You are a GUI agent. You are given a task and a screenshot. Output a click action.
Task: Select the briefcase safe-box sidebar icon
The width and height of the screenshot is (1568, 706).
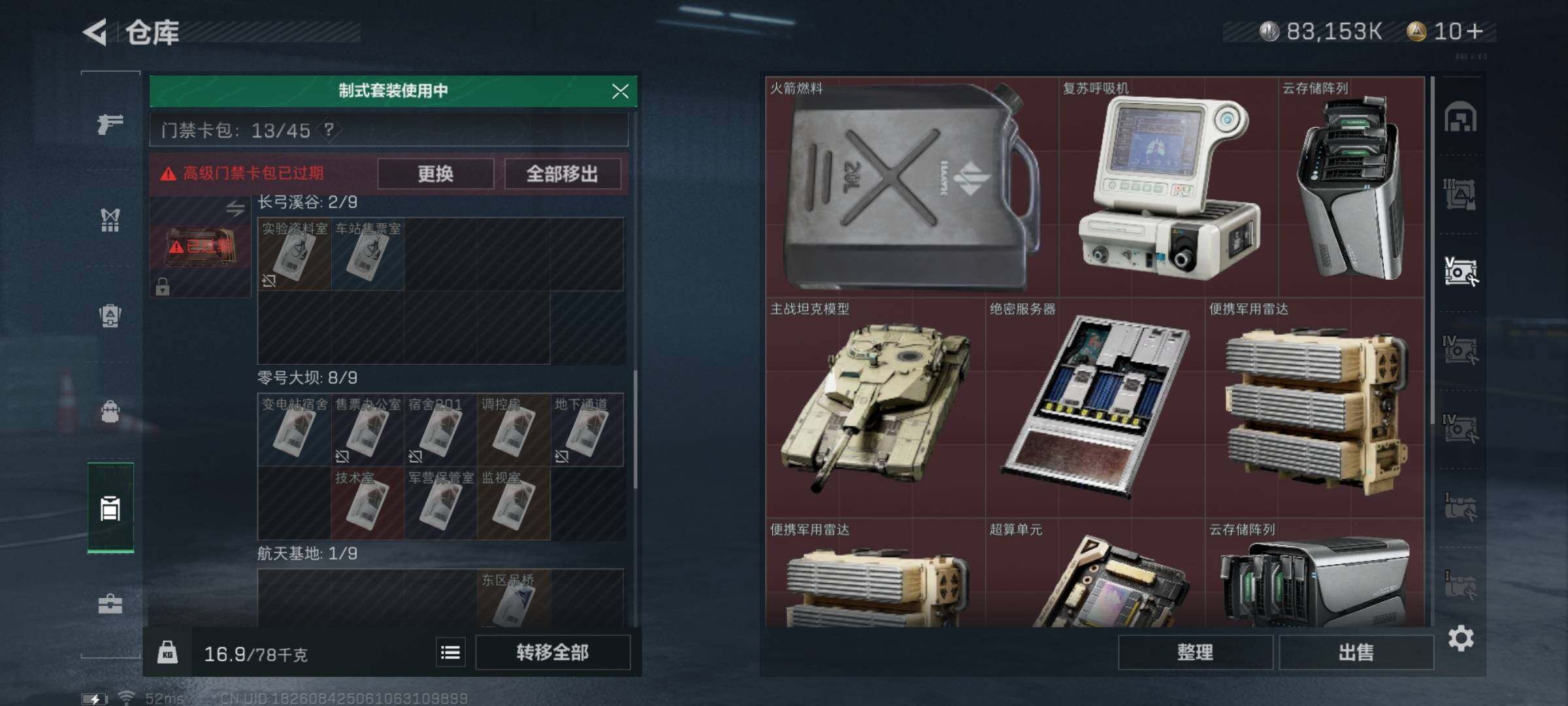pos(110,603)
